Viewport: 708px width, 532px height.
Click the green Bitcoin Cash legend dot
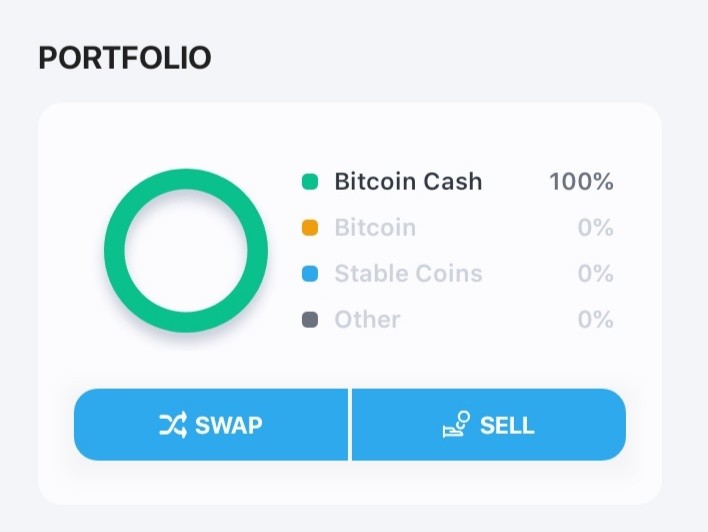click(310, 182)
